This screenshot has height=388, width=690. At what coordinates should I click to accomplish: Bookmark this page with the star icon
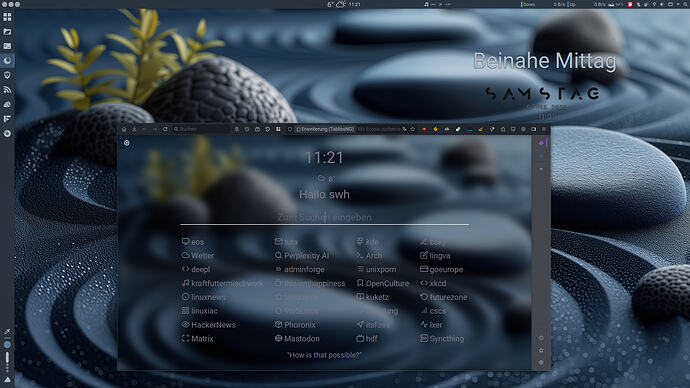tap(413, 129)
